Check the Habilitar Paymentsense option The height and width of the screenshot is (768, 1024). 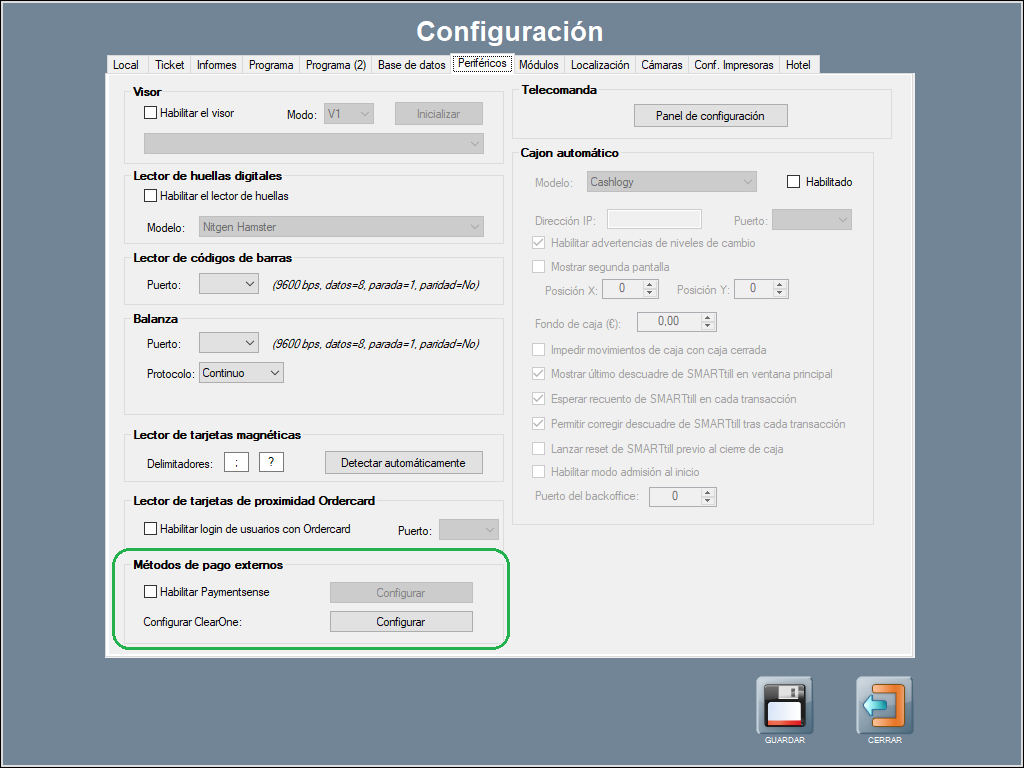coord(151,592)
